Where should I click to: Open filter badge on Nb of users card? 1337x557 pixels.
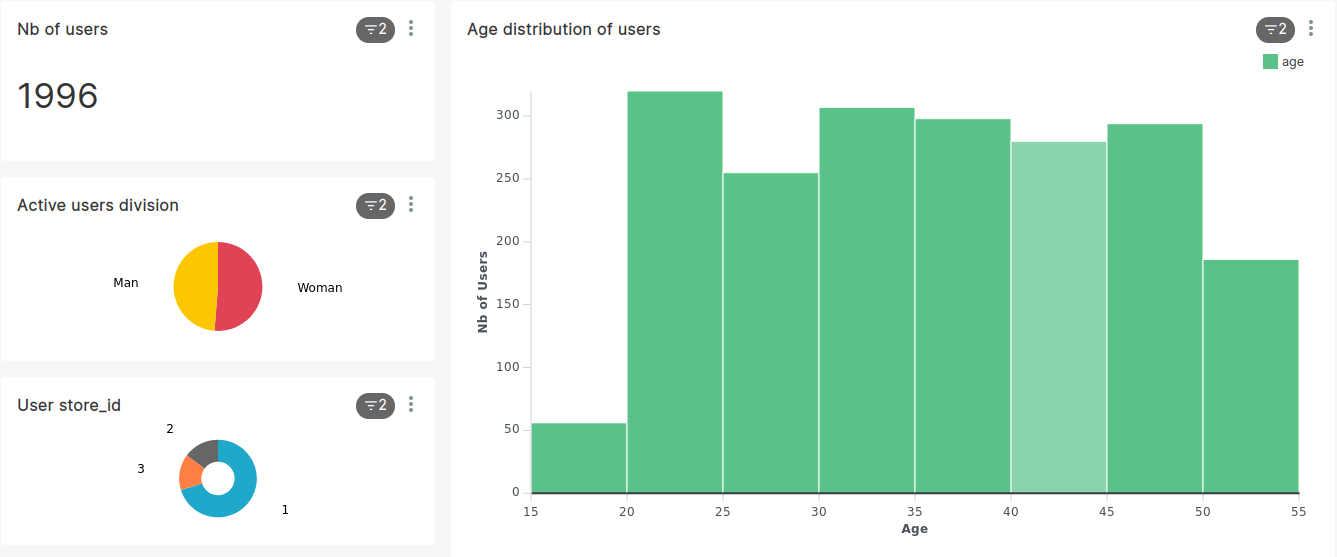tap(375, 30)
